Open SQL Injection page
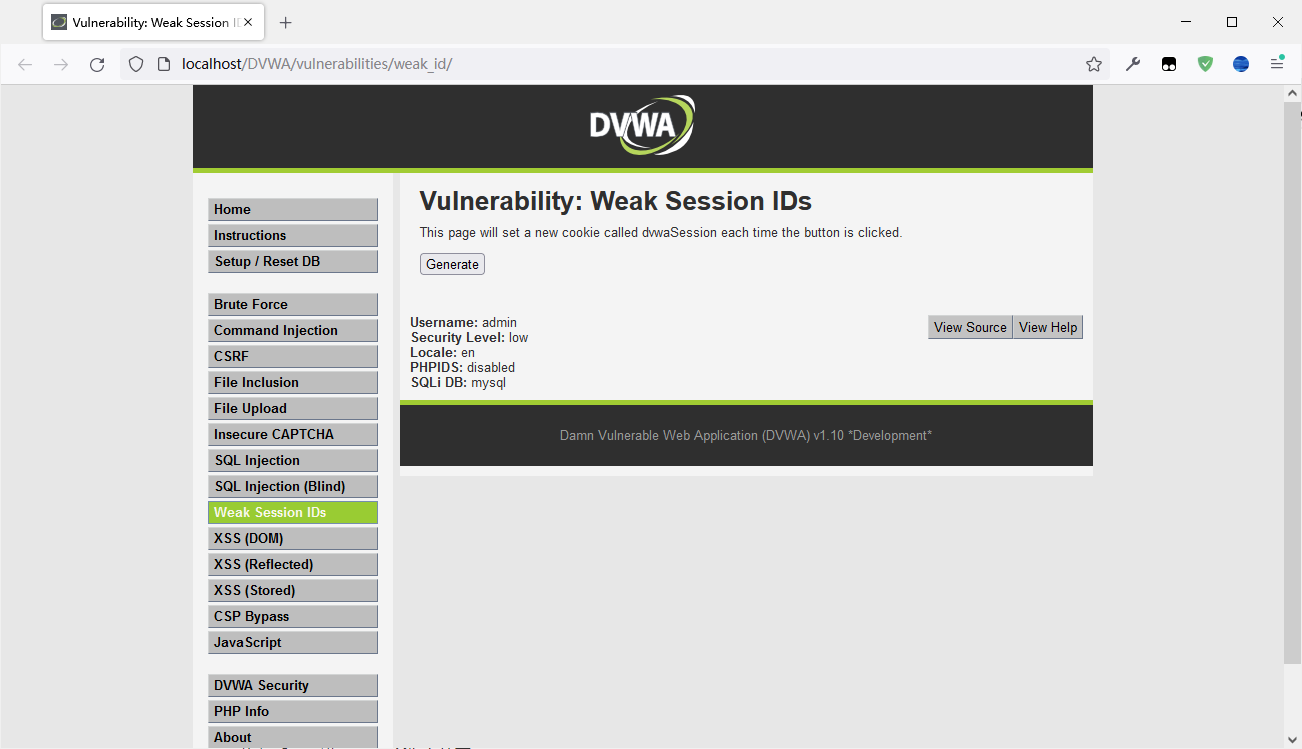Viewport: 1302px width, 749px height. pyautogui.click(x=293, y=460)
